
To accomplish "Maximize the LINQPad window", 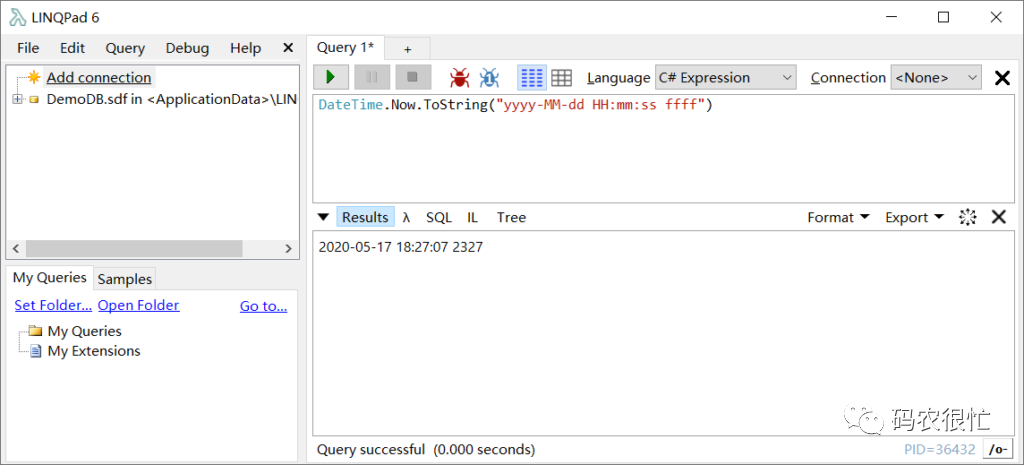I will [x=943, y=18].
